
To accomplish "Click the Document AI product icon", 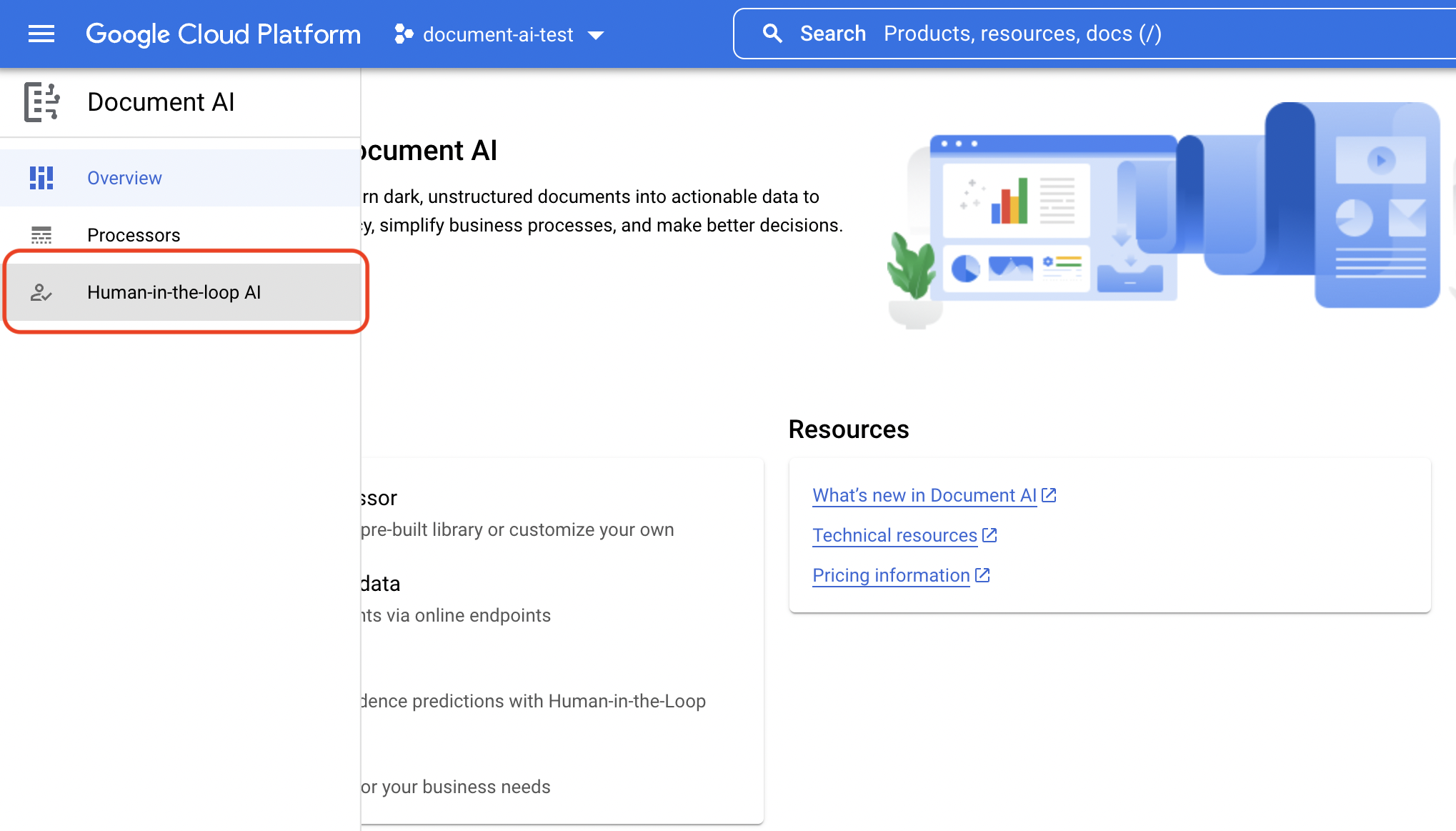I will click(x=41, y=102).
